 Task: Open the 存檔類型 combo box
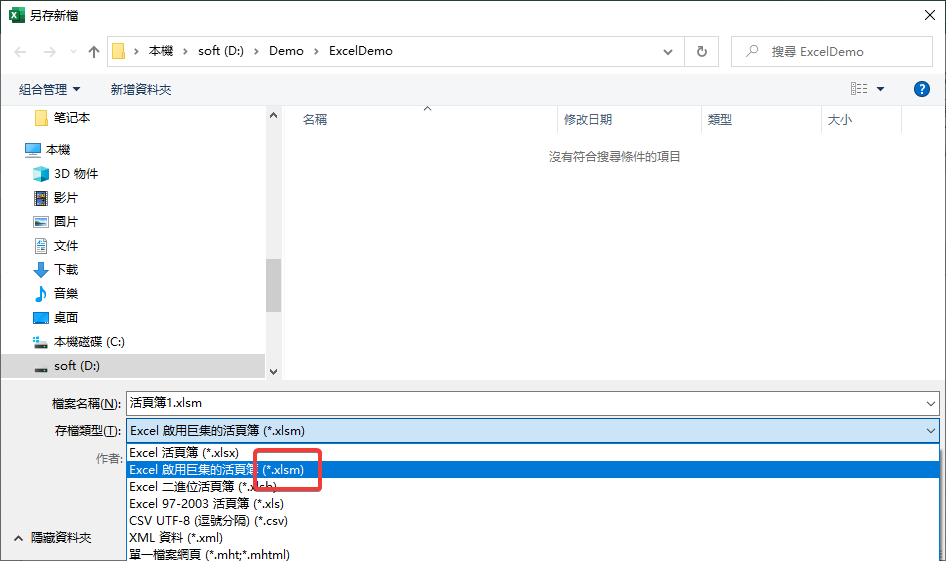pos(533,431)
